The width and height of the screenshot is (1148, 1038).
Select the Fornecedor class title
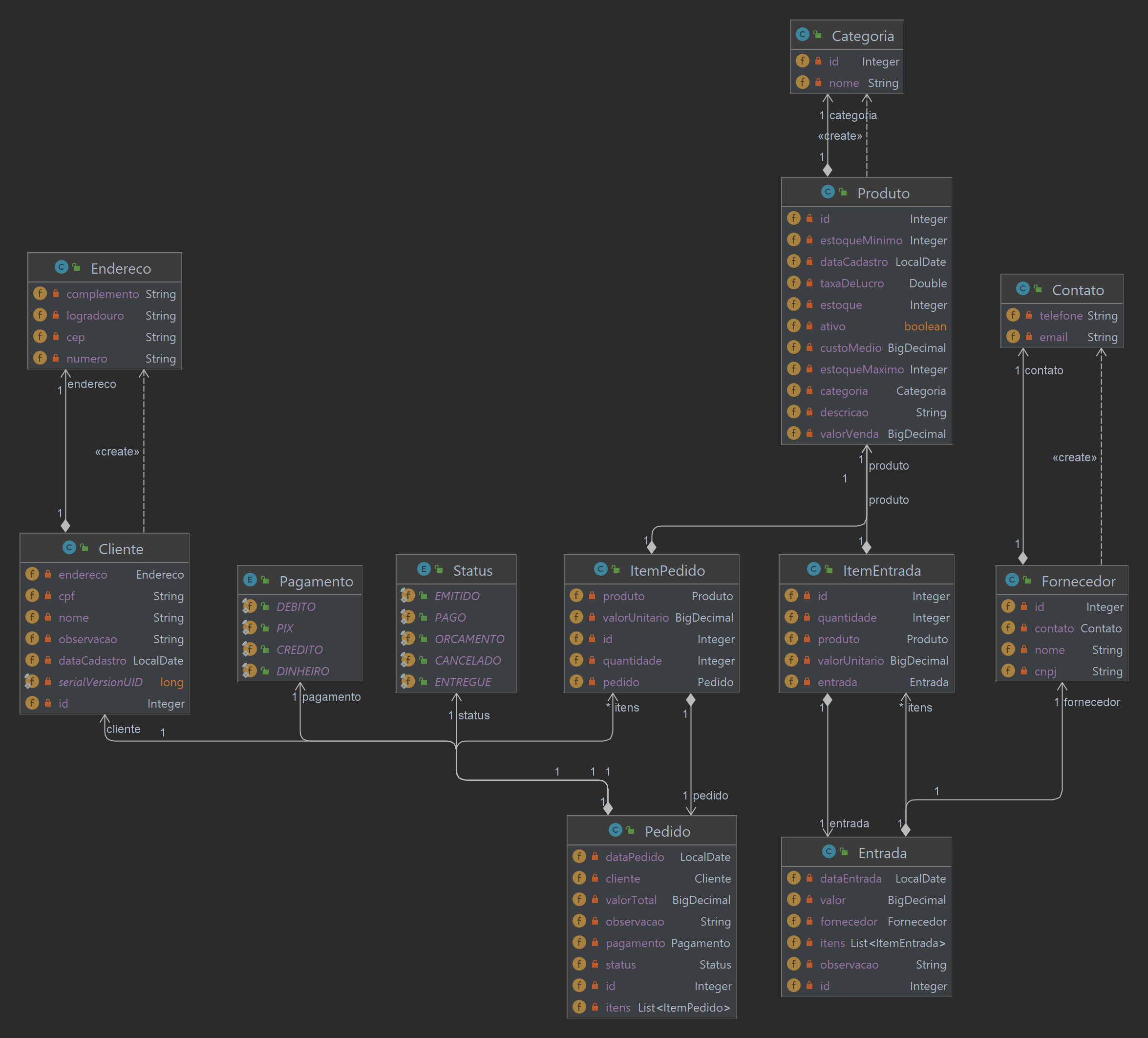(1078, 581)
